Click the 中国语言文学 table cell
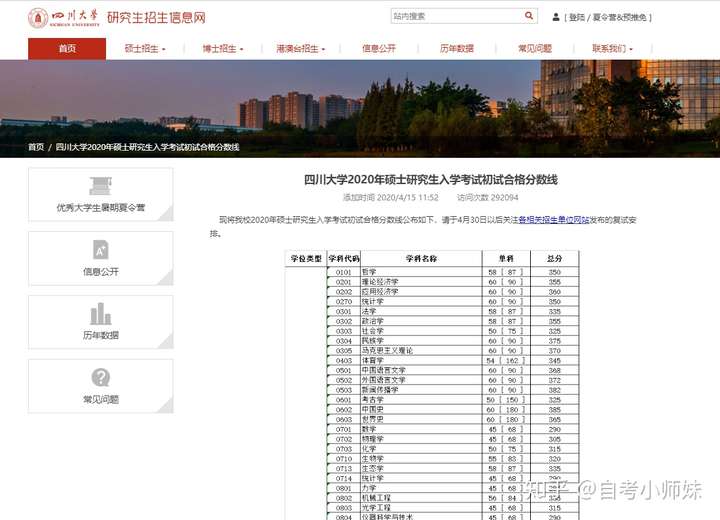 (x=421, y=370)
